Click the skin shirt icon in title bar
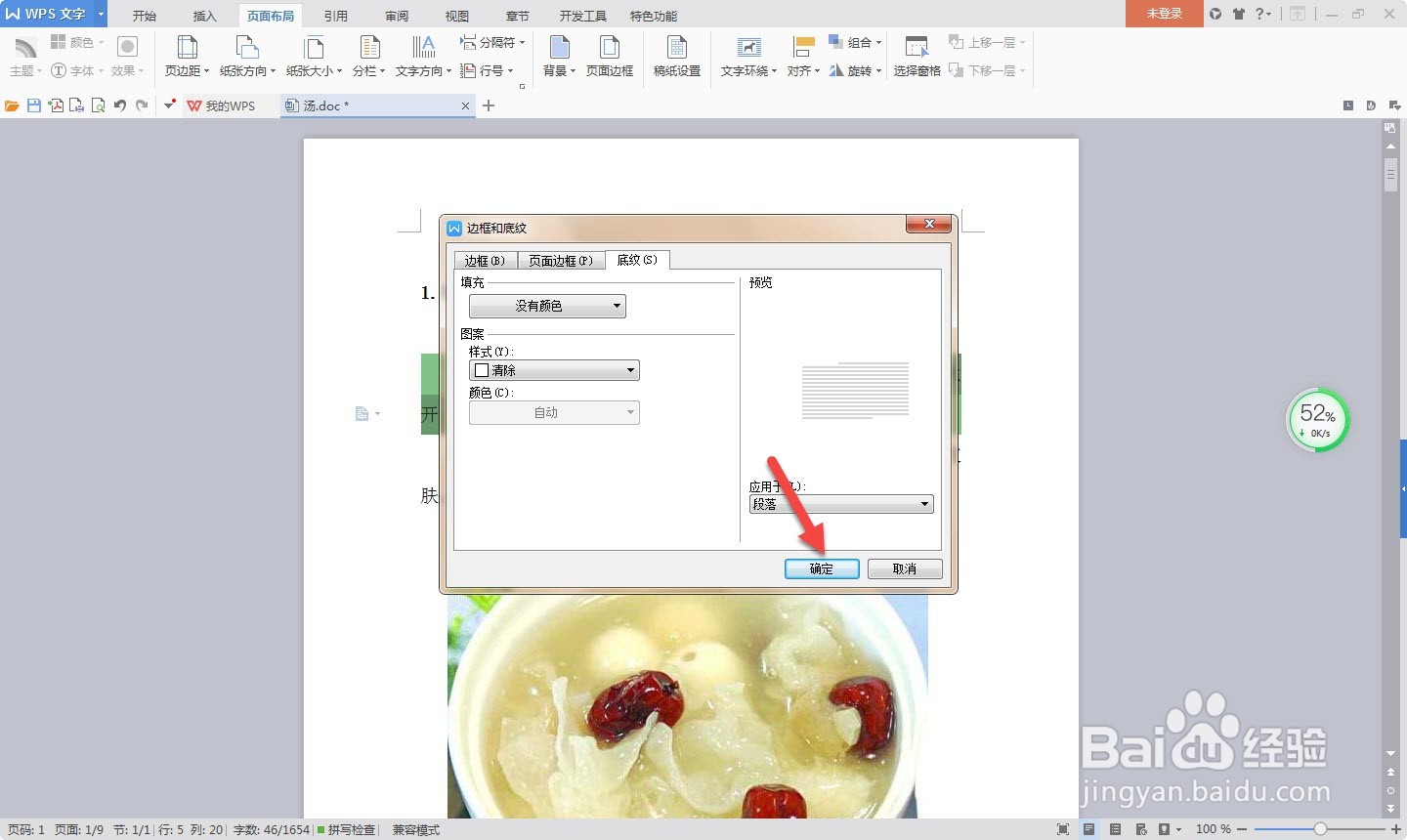 [1239, 14]
